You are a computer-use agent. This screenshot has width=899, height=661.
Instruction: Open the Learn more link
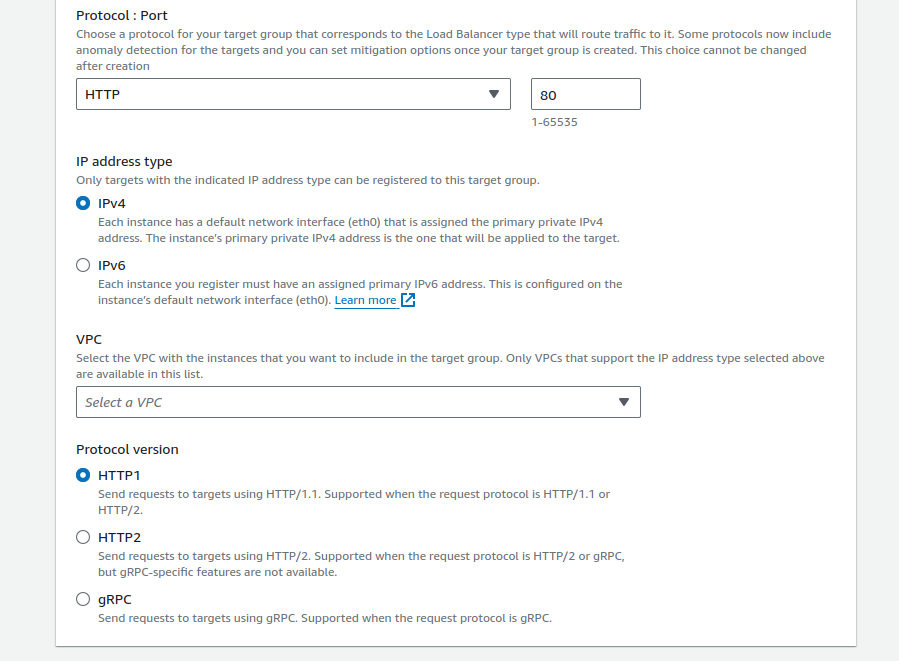click(367, 299)
